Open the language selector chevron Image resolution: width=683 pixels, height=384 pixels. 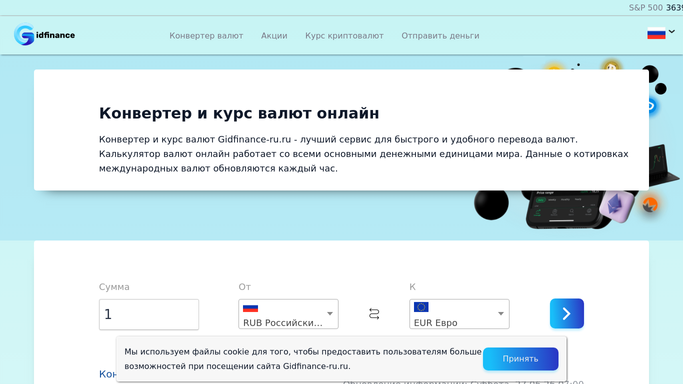pyautogui.click(x=672, y=32)
